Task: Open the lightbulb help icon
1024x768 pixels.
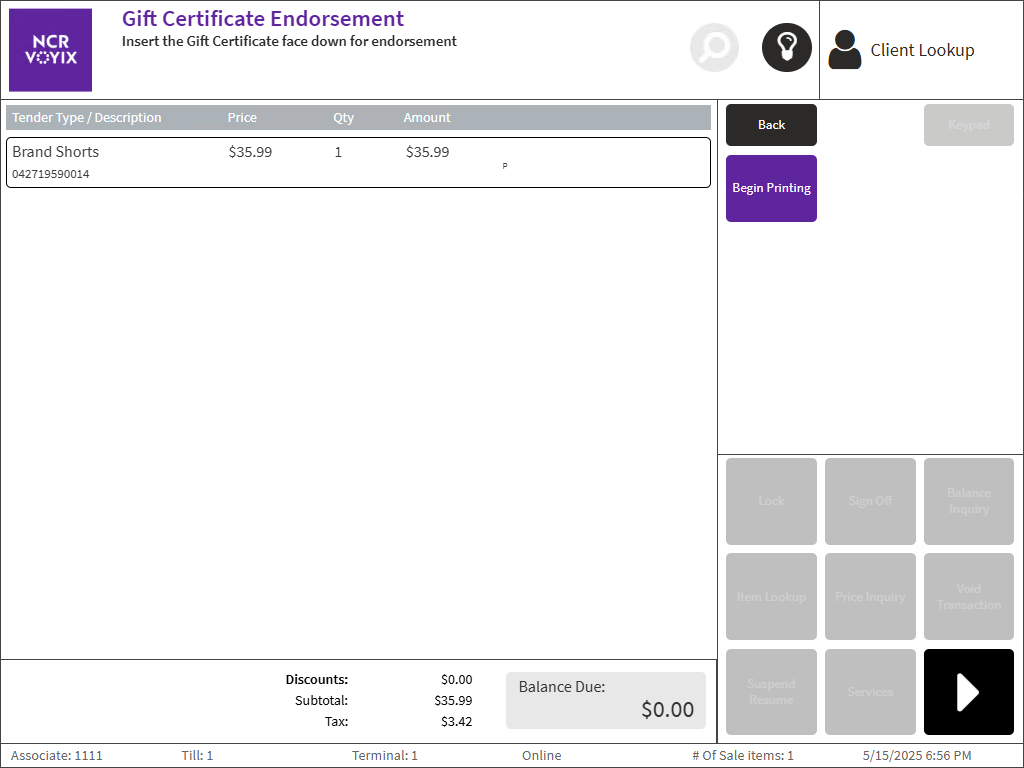Action: 786,48
